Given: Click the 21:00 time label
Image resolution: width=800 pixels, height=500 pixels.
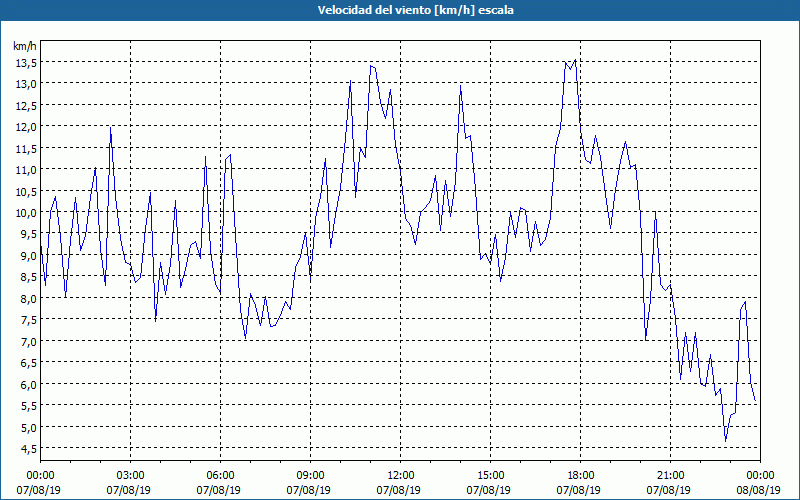Looking at the screenshot, I should click(670, 476).
